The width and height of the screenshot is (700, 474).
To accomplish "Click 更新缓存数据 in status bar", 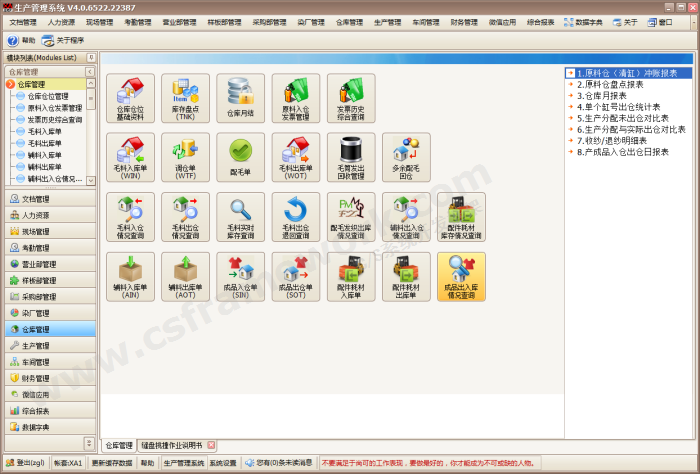I will [x=110, y=463].
